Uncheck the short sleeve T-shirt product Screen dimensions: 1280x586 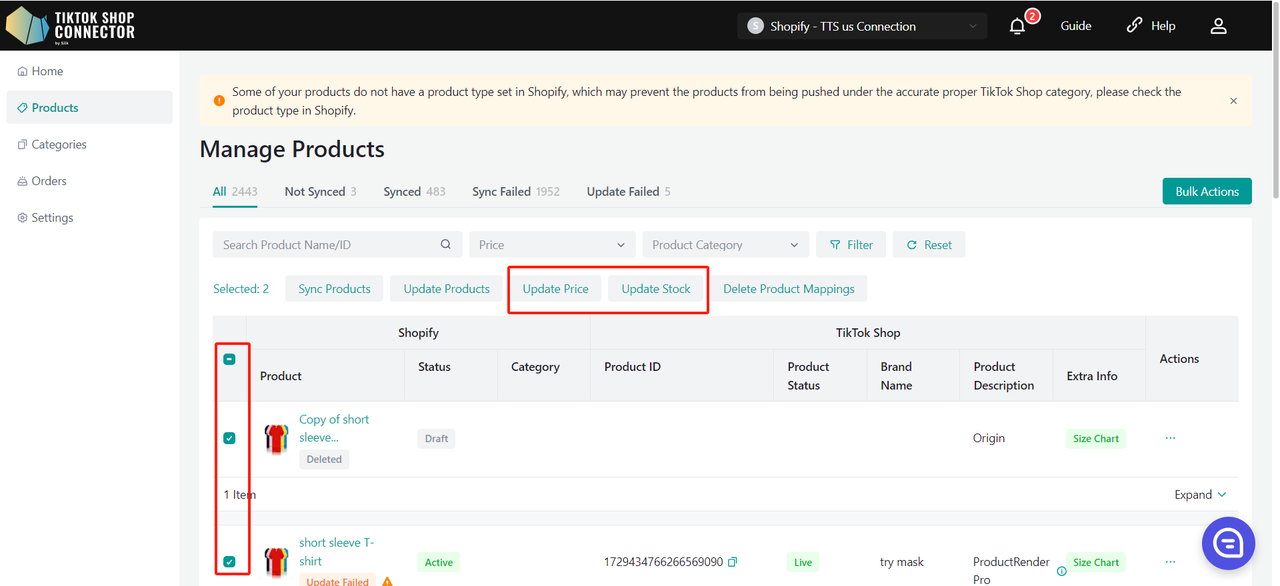tap(229, 562)
